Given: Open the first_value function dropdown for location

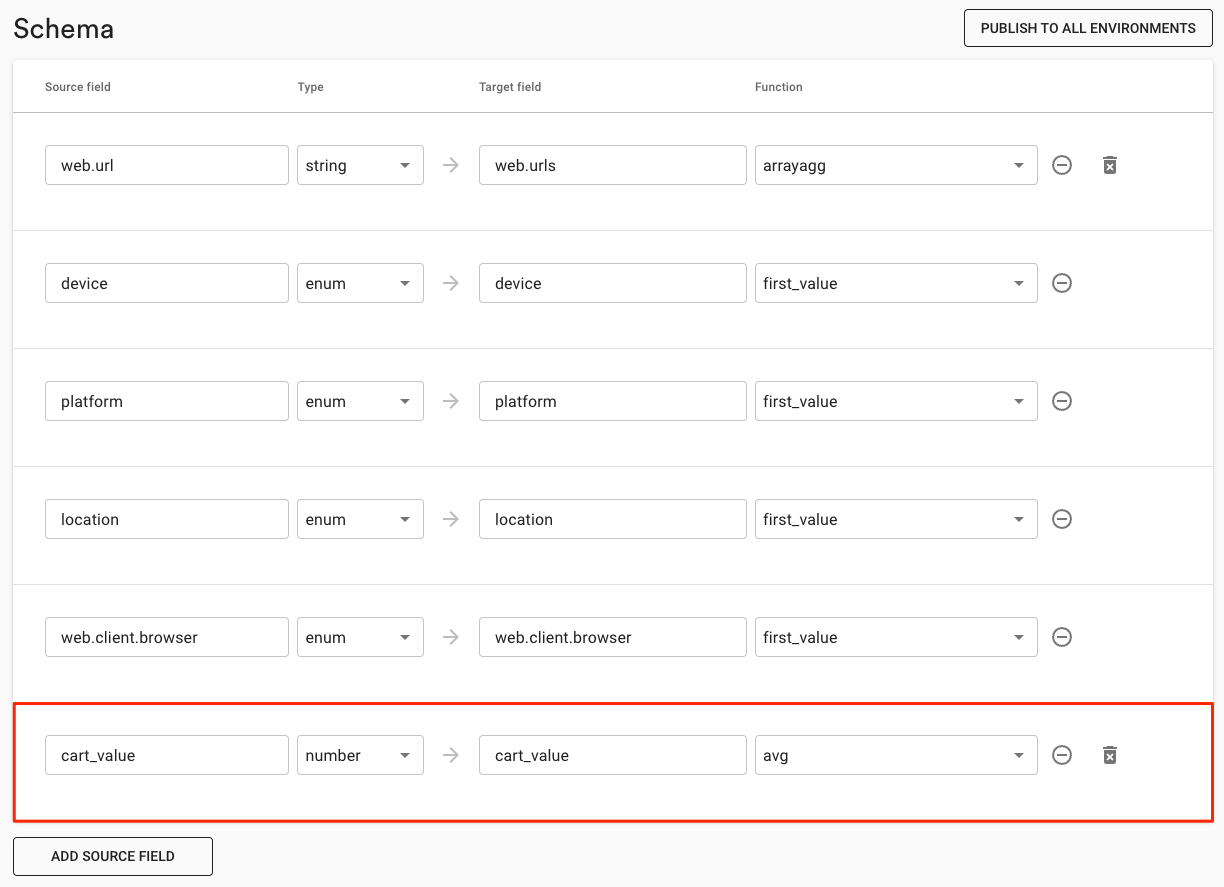Looking at the screenshot, I should click(896, 519).
